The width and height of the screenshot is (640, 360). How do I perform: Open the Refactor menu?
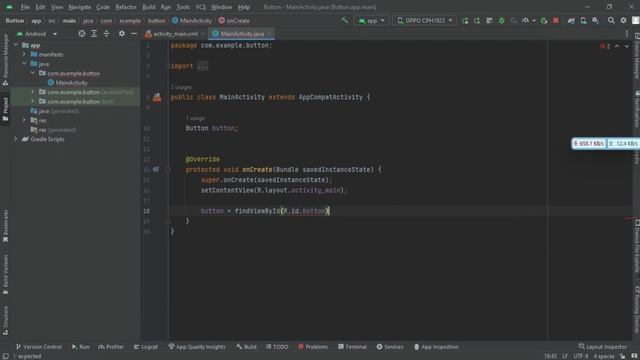tap(126, 7)
